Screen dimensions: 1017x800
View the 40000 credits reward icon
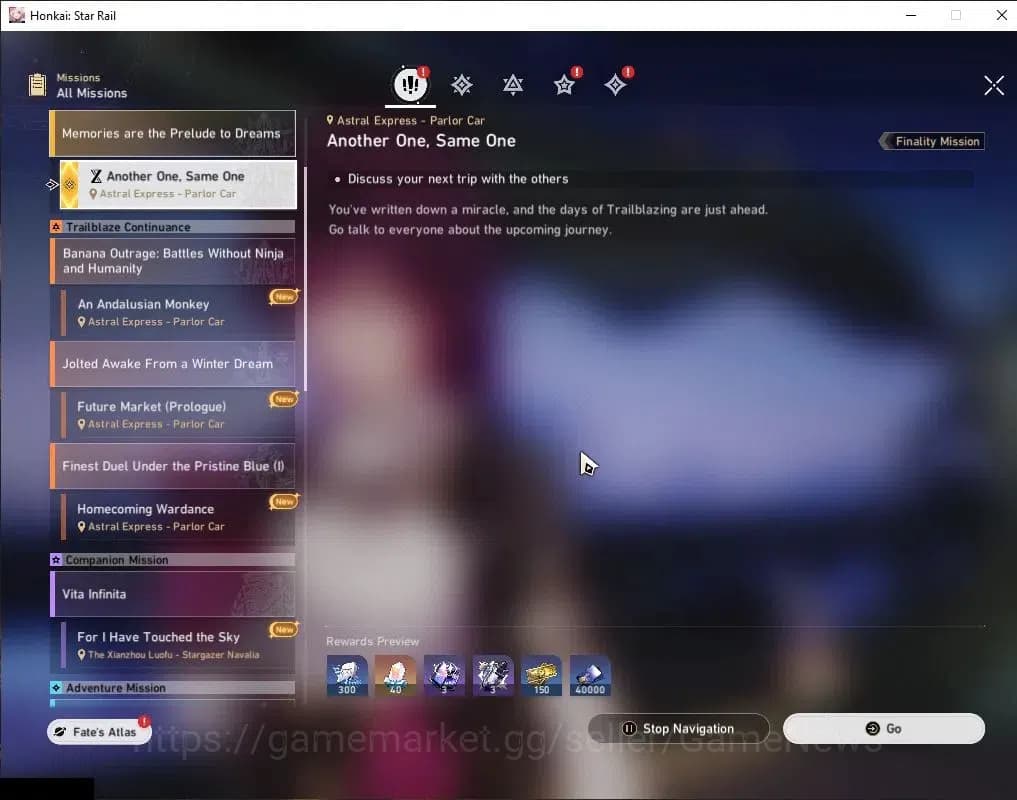590,675
